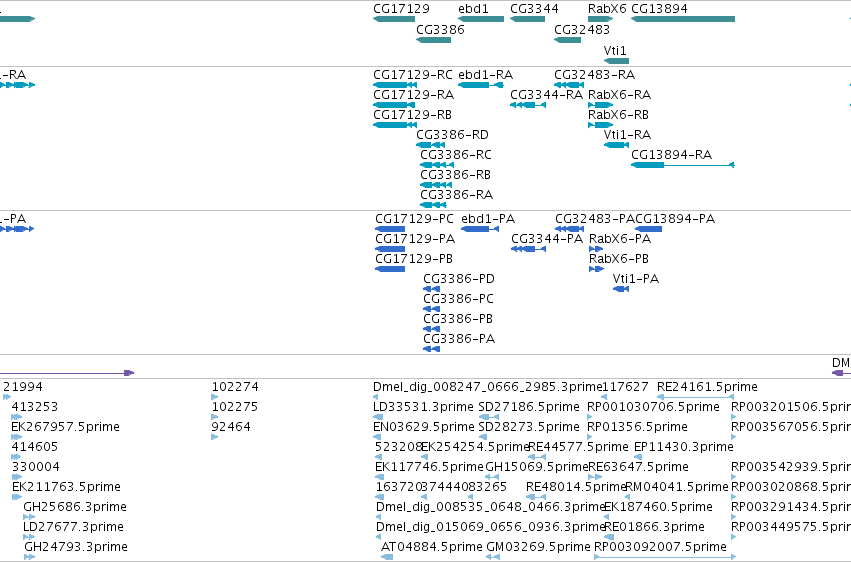The height and width of the screenshot is (562, 851).
Task: Select EST SD28273.5prime
Action: coord(481,437)
